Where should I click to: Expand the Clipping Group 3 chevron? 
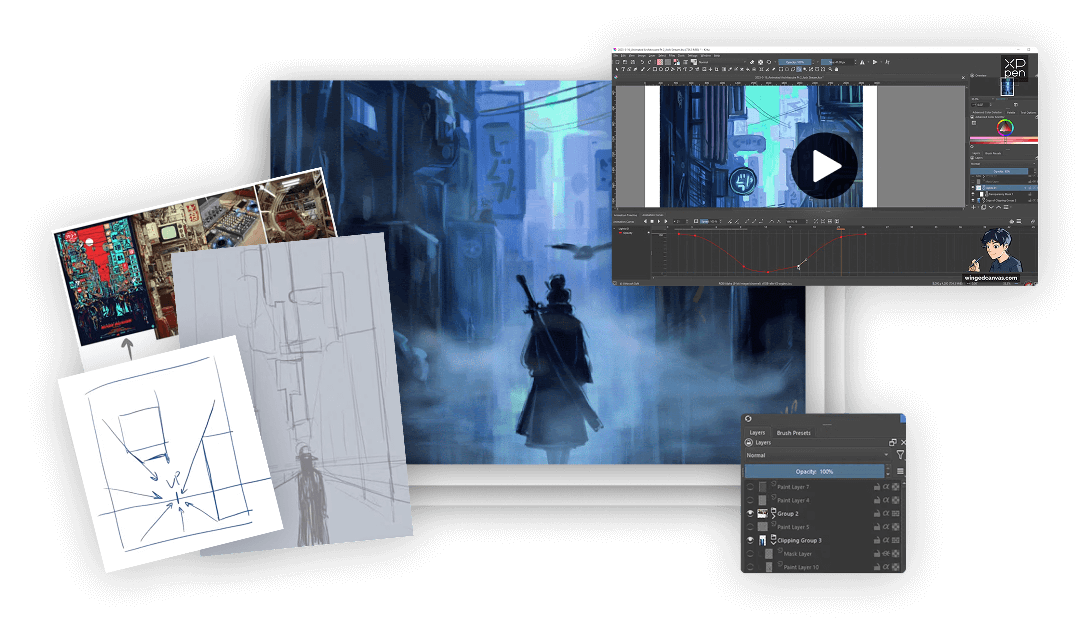click(x=773, y=542)
